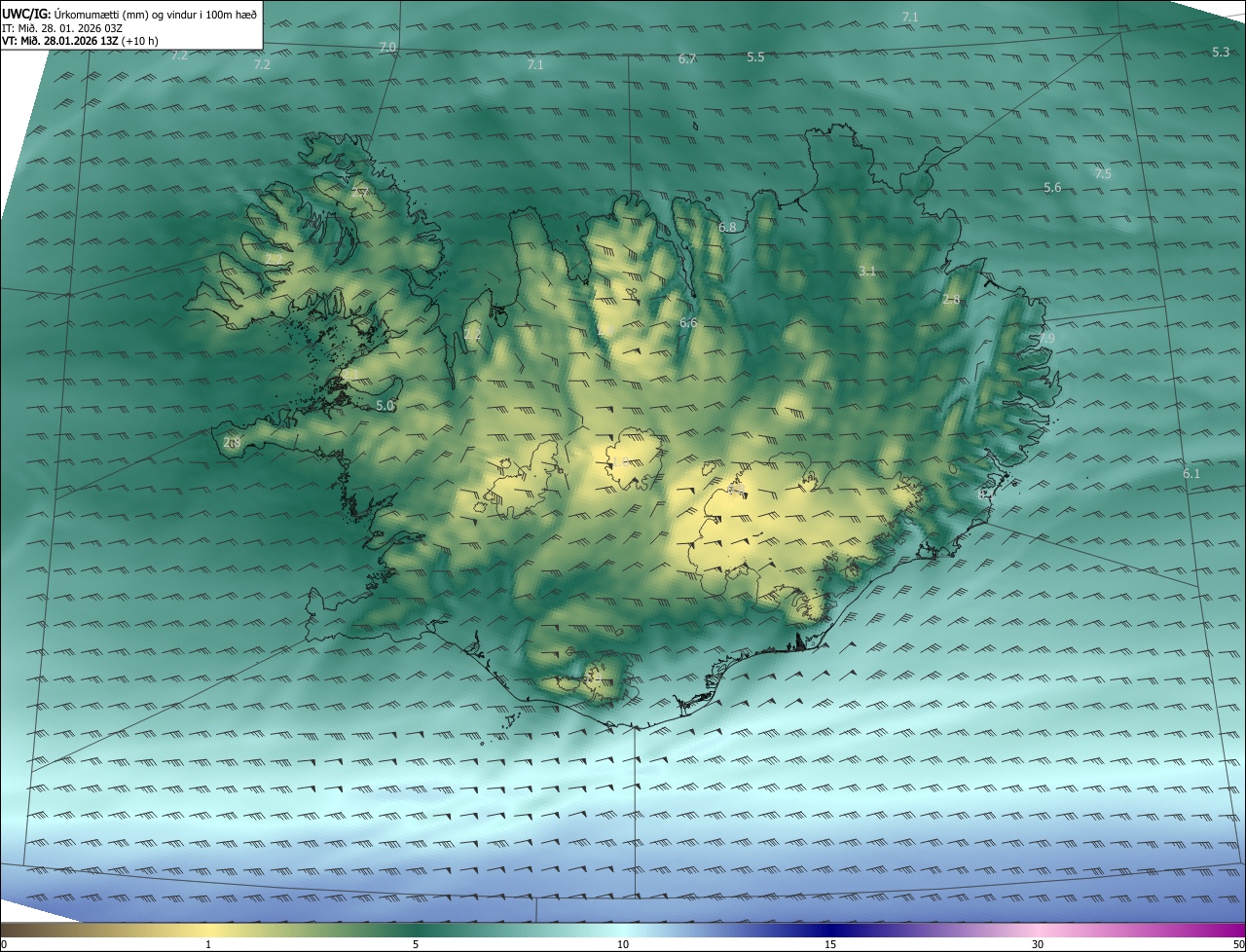Click the 6.7 value label
1246x952 pixels.
point(687,59)
